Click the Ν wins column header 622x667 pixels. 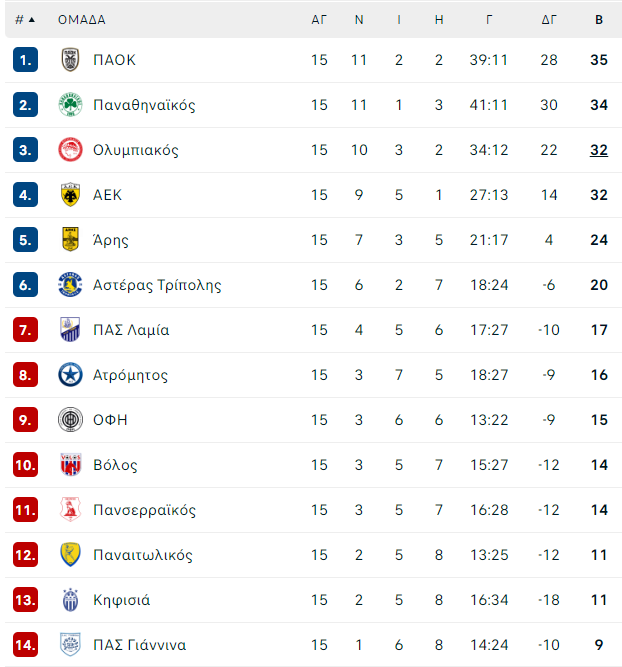click(x=359, y=20)
